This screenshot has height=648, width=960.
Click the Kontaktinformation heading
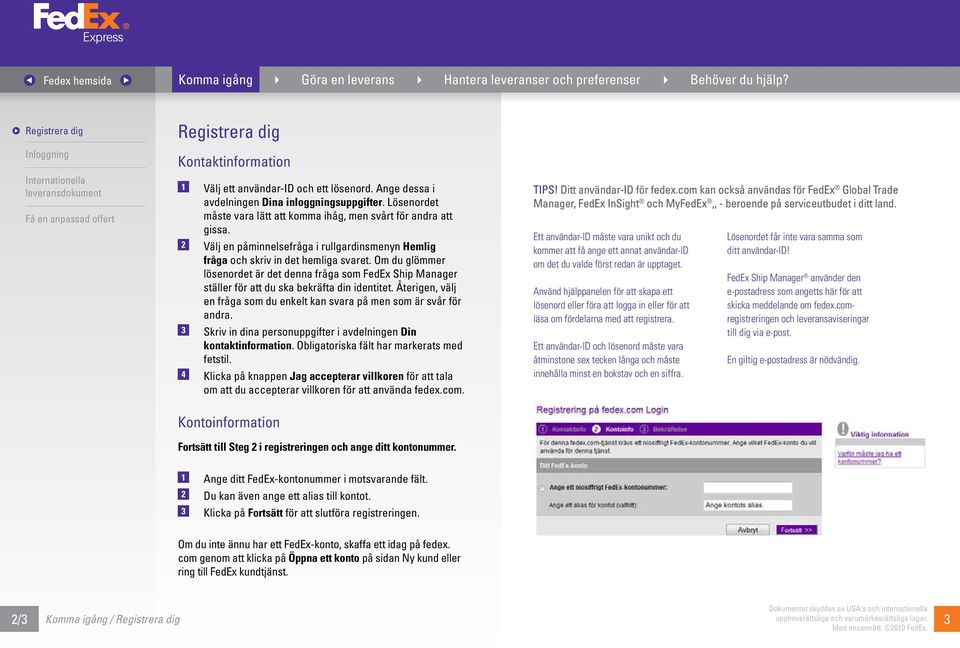234,162
